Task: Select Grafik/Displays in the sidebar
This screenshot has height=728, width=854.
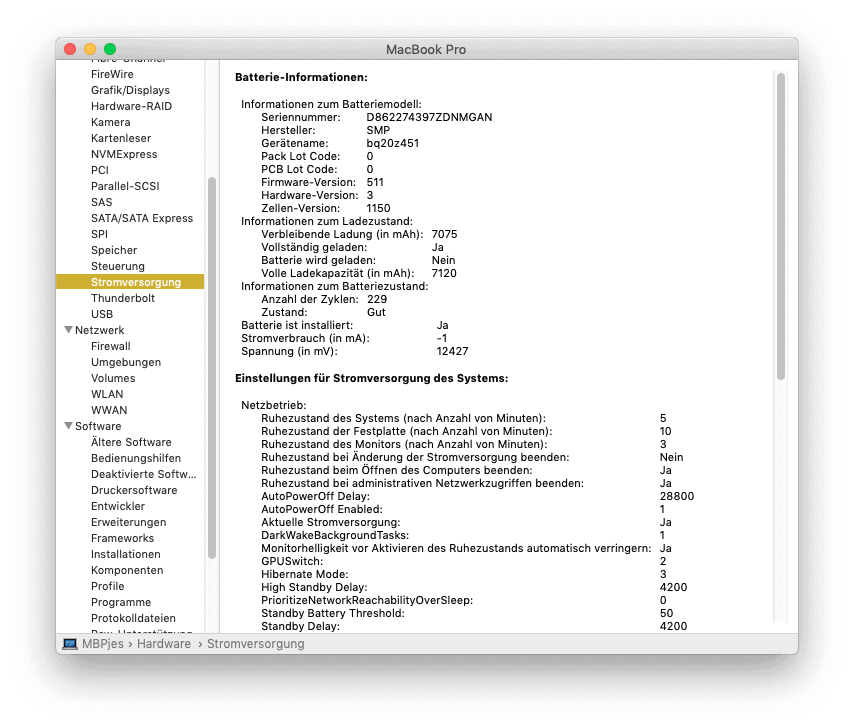Action: 130,90
